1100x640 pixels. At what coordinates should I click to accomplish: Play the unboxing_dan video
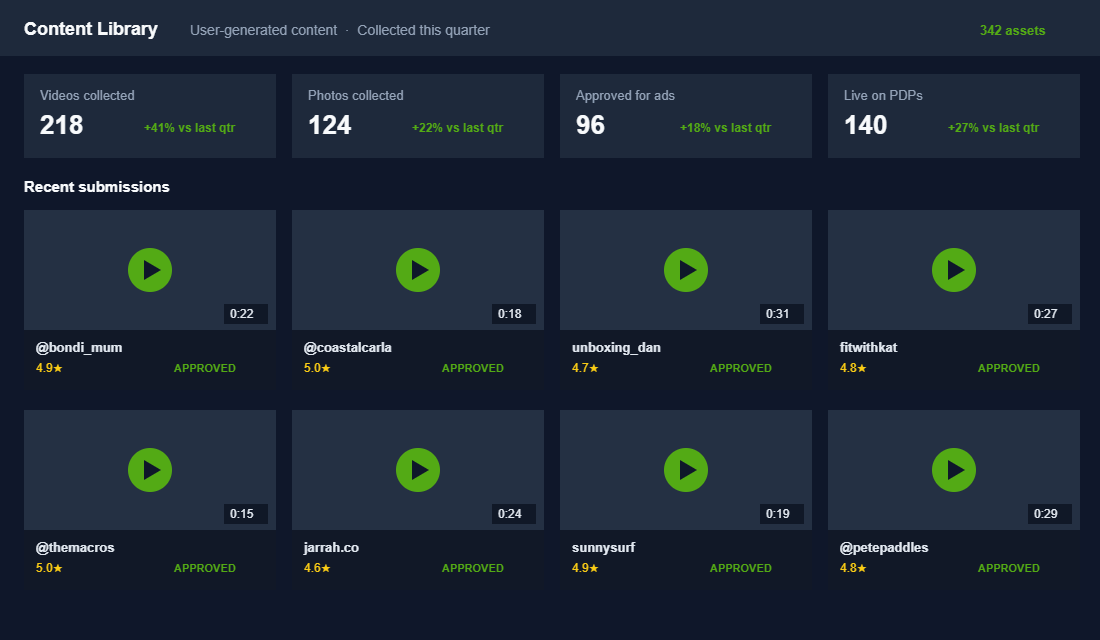(x=685, y=270)
